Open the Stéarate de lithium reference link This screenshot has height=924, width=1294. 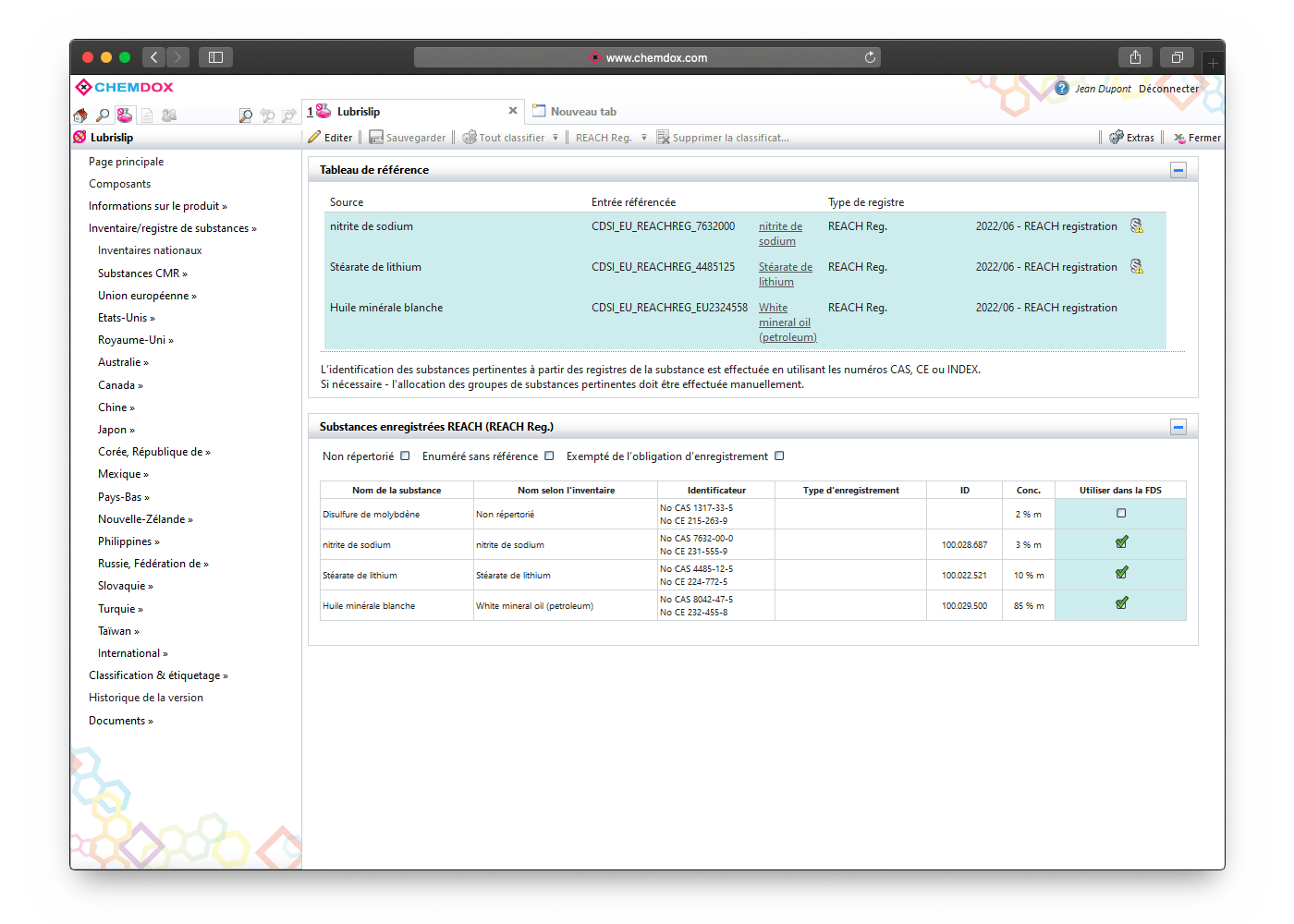[786, 274]
